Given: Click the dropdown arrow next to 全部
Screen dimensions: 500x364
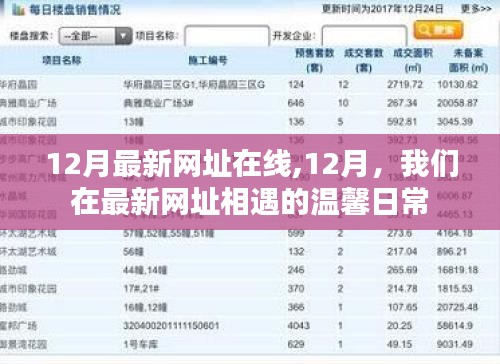Looking at the screenshot, I should 124,36.
